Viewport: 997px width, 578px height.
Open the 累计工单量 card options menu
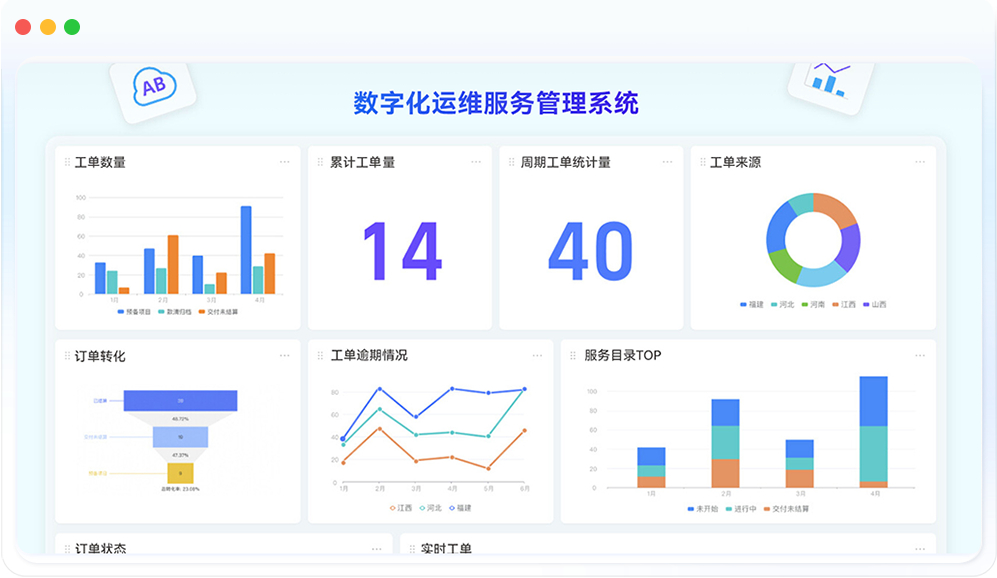click(476, 162)
